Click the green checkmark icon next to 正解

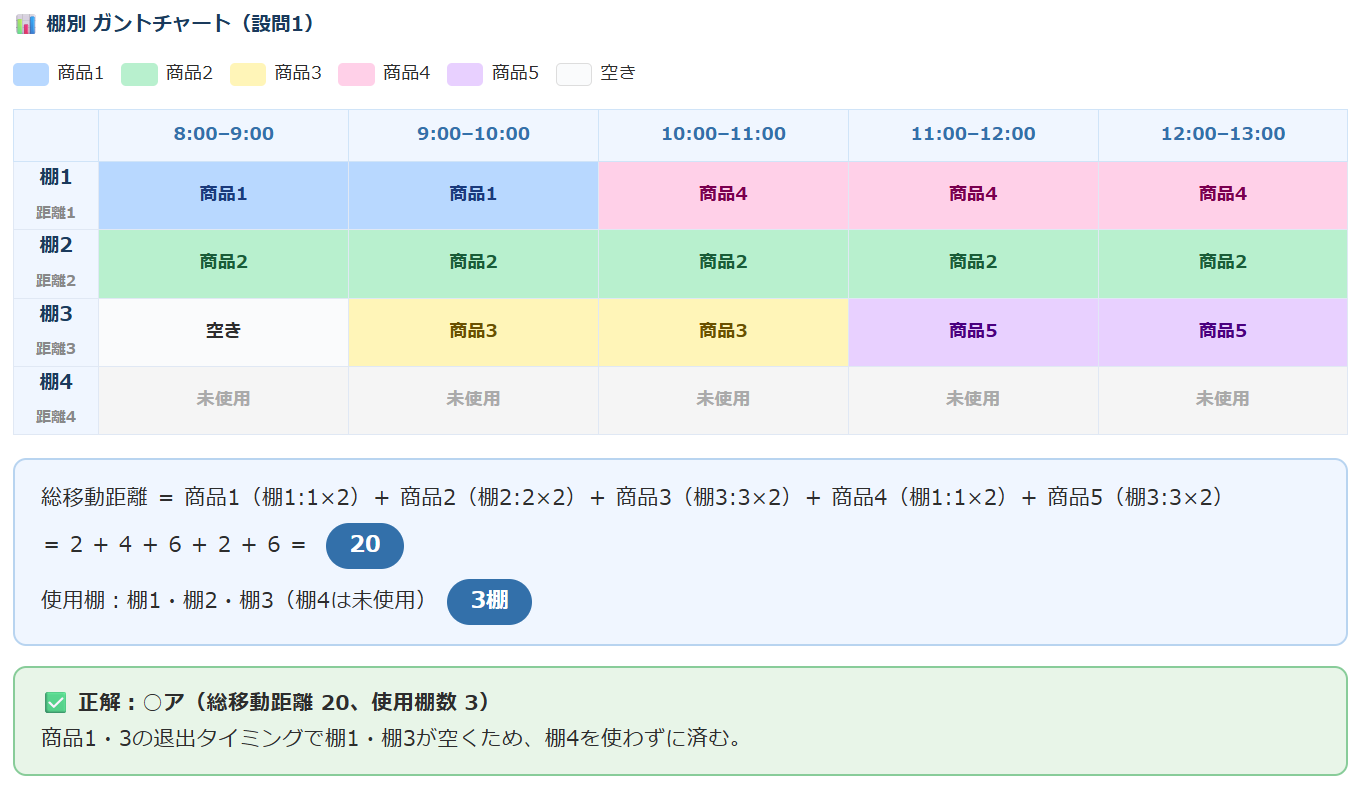point(55,703)
